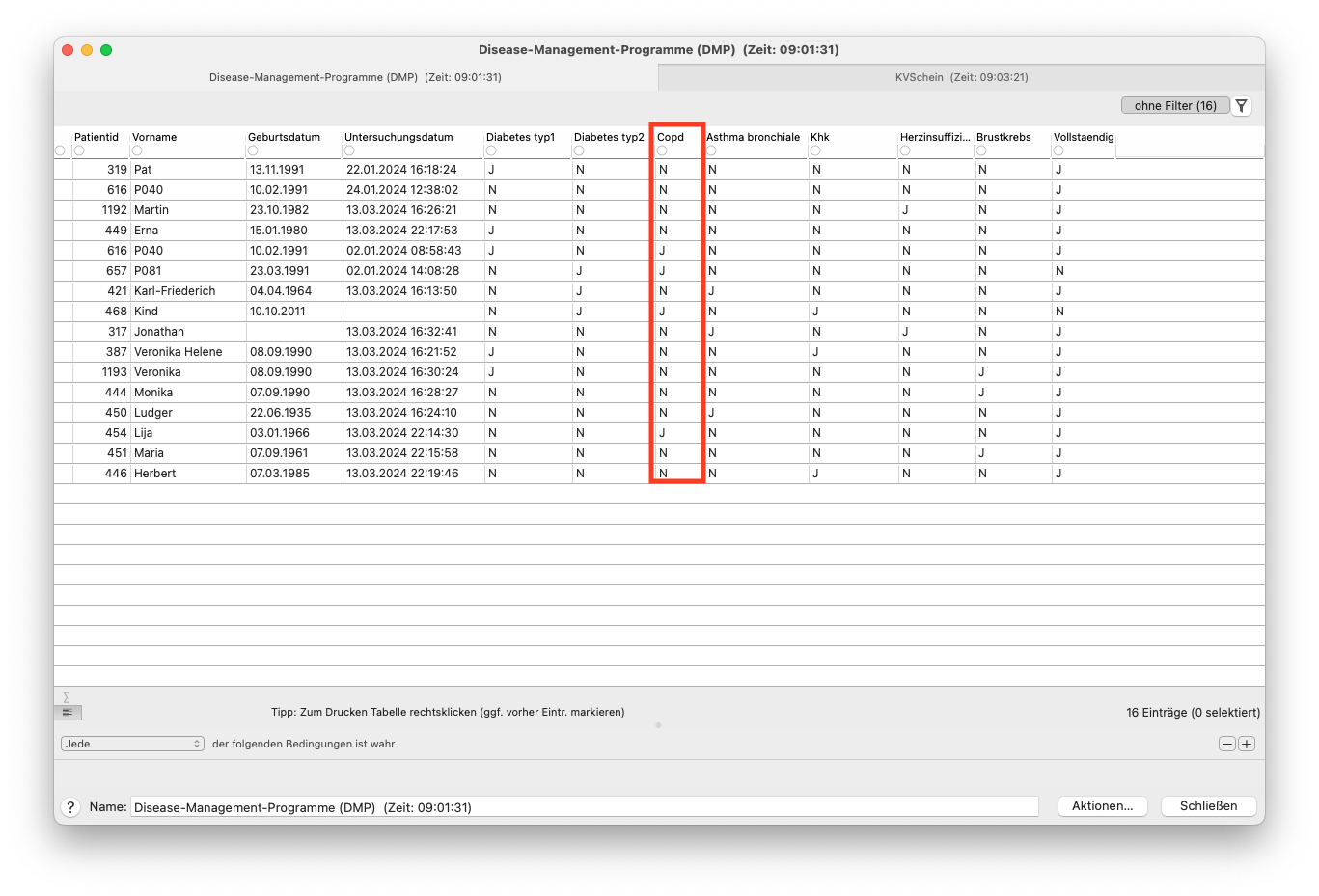1319x896 pixels.
Task: Remove condition with the minus button
Action: pos(1227,744)
